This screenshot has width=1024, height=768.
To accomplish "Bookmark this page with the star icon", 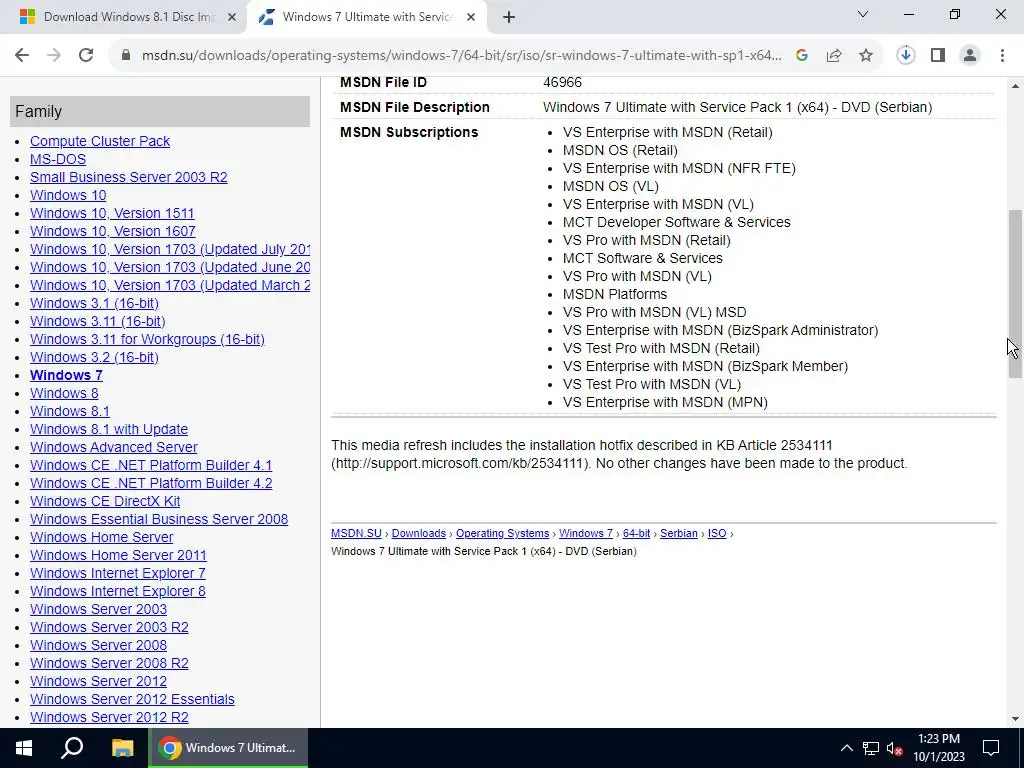I will 866,56.
